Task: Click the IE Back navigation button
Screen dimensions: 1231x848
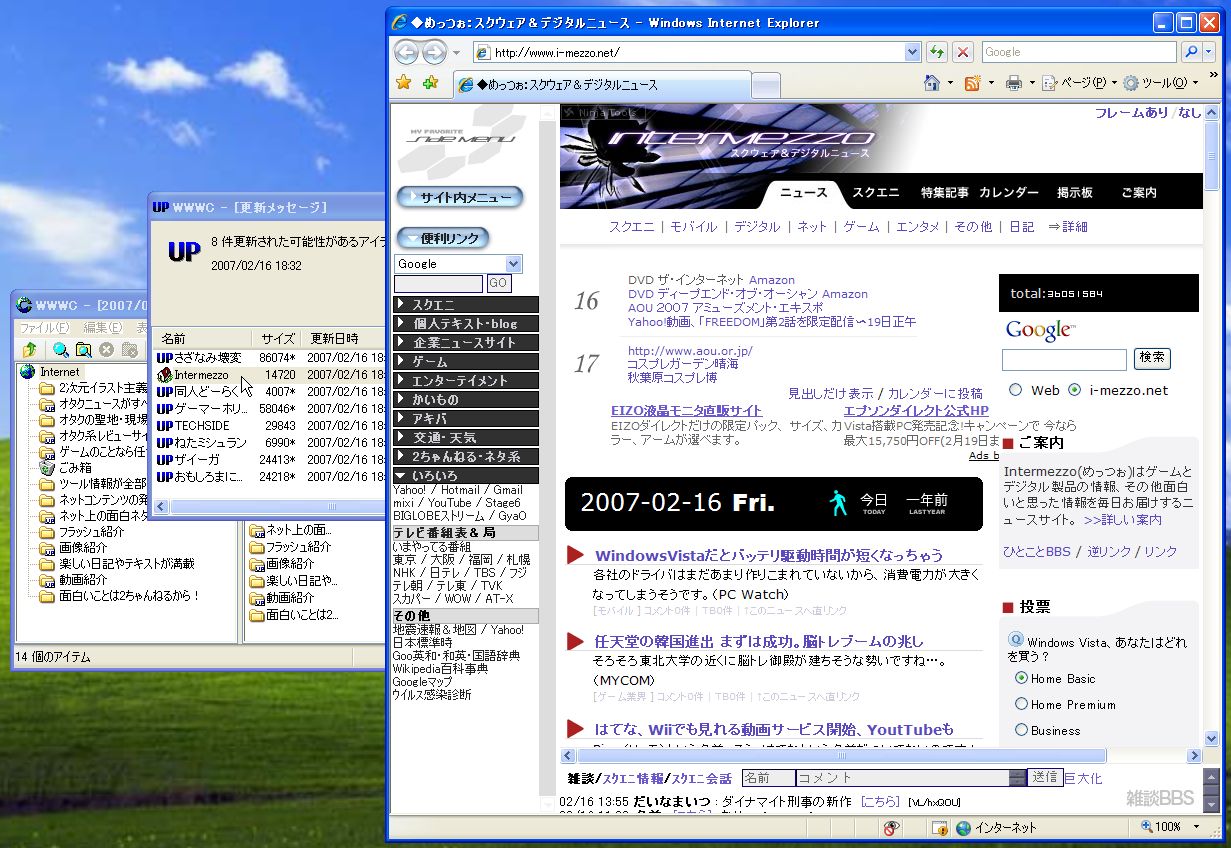Action: tap(407, 52)
